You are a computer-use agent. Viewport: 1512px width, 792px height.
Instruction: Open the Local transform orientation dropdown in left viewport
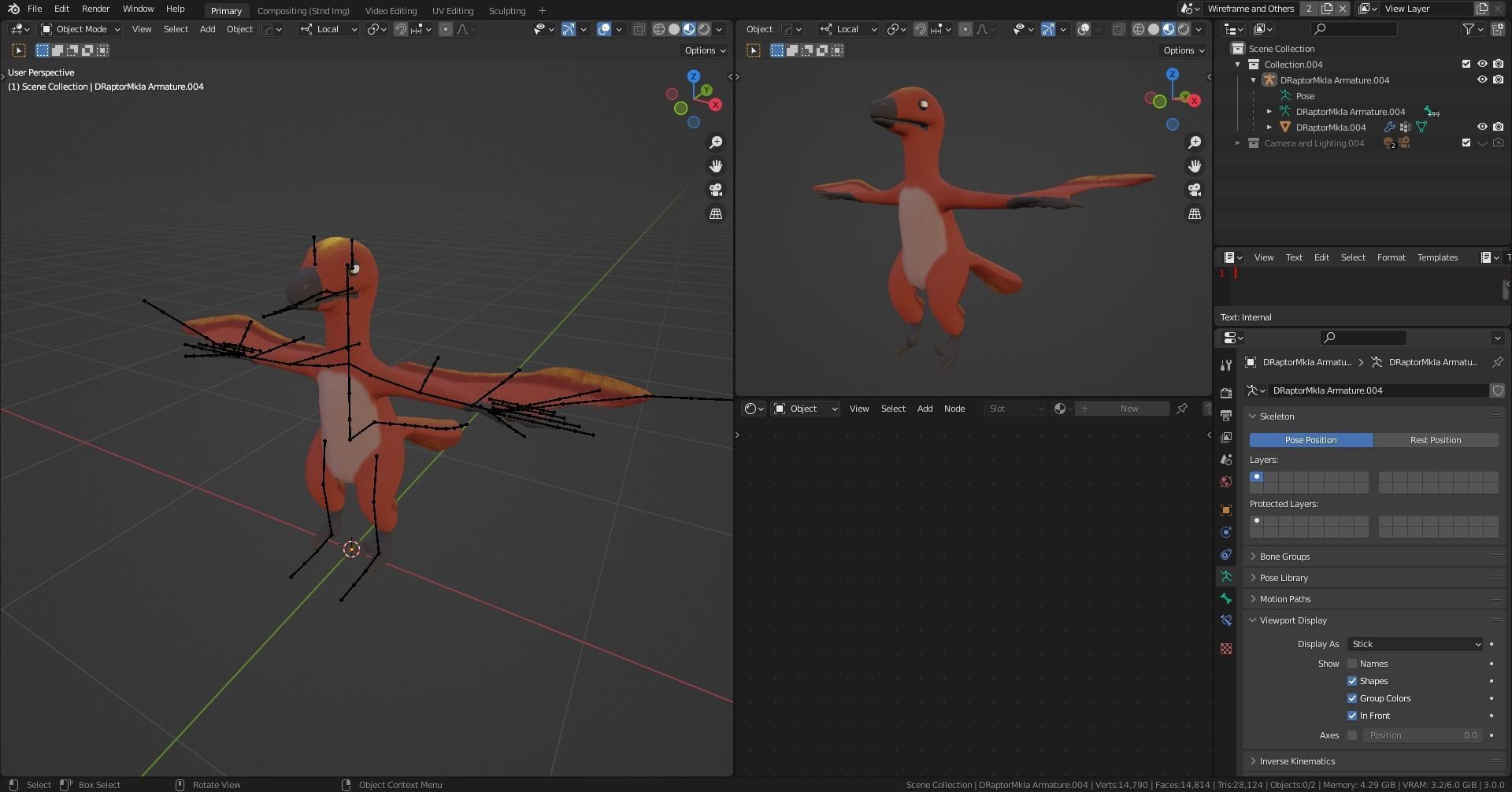tap(328, 29)
